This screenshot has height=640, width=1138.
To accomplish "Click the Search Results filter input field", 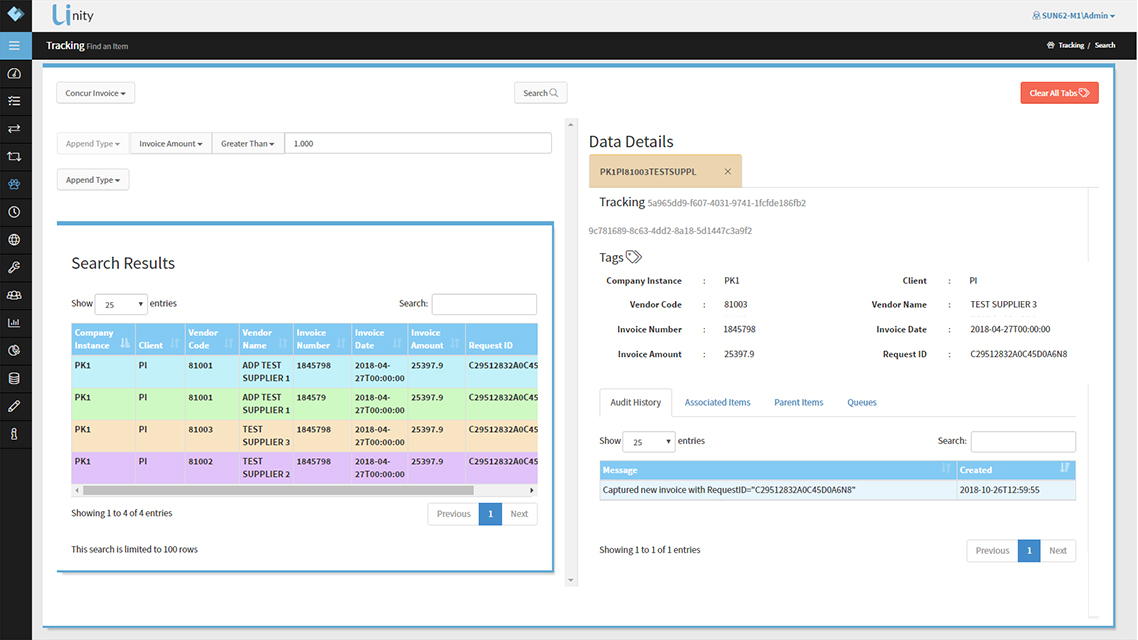I will tap(484, 304).
